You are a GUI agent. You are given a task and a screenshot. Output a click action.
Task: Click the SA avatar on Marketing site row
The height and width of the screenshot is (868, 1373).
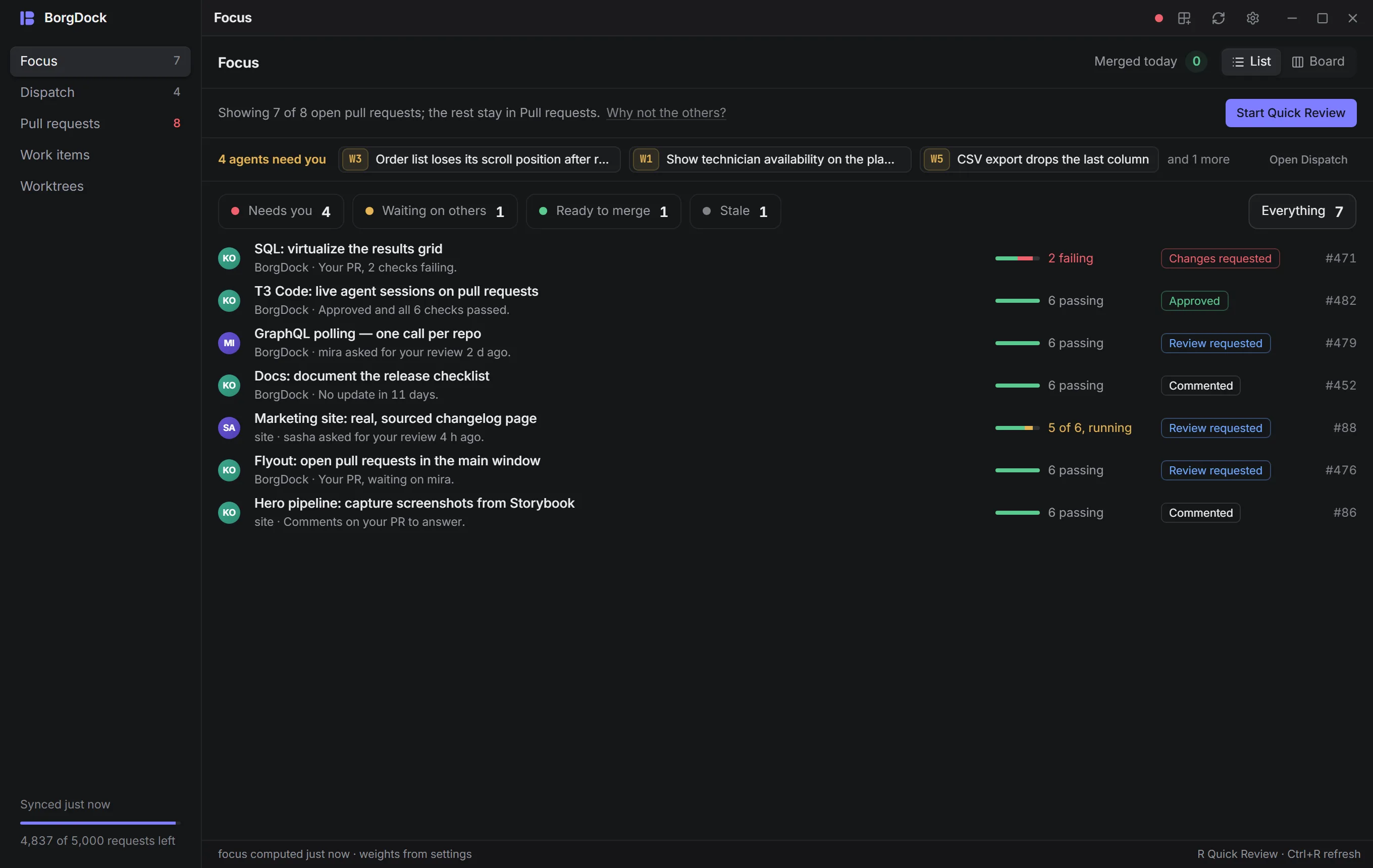[229, 427]
